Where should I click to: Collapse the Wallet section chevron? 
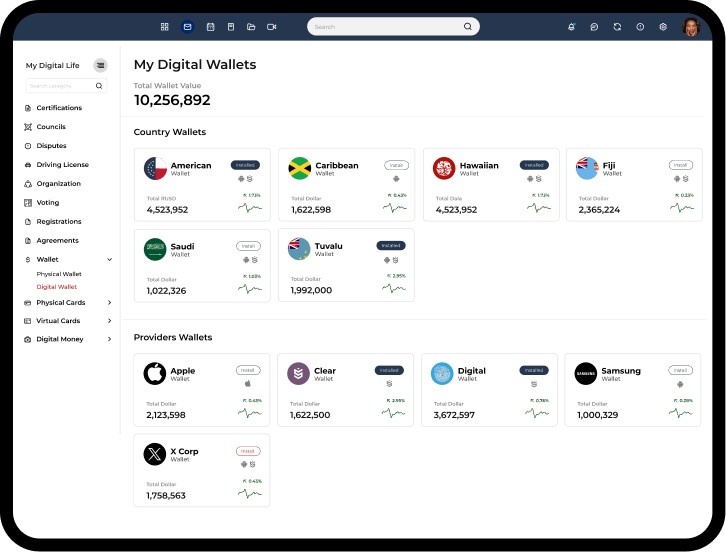coord(109,260)
